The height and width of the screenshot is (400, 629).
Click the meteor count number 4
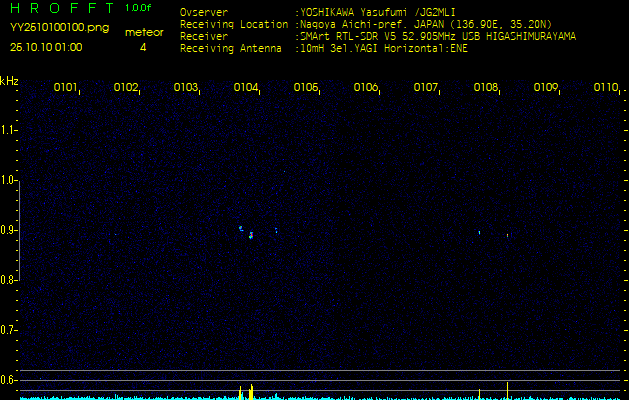pos(143,47)
